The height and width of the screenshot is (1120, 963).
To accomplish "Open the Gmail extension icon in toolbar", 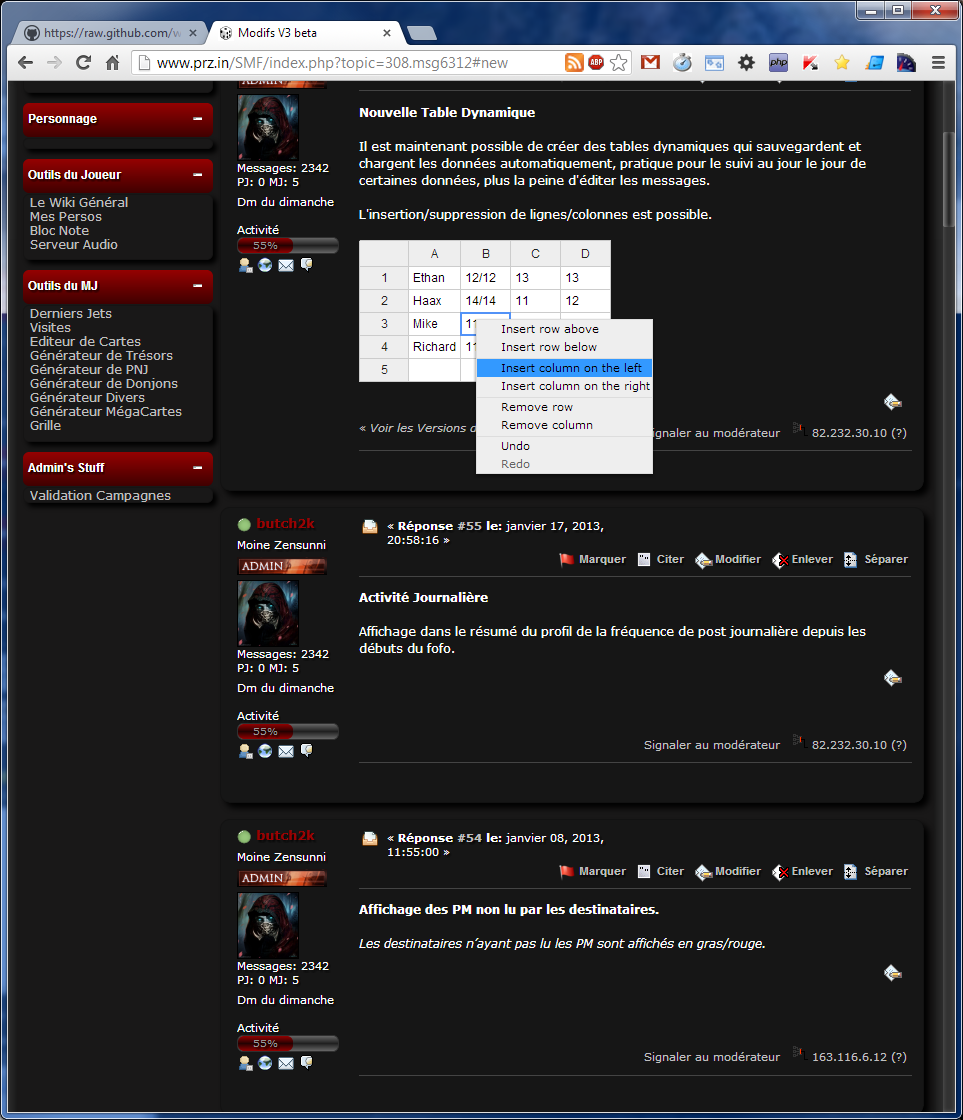I will tap(650, 63).
